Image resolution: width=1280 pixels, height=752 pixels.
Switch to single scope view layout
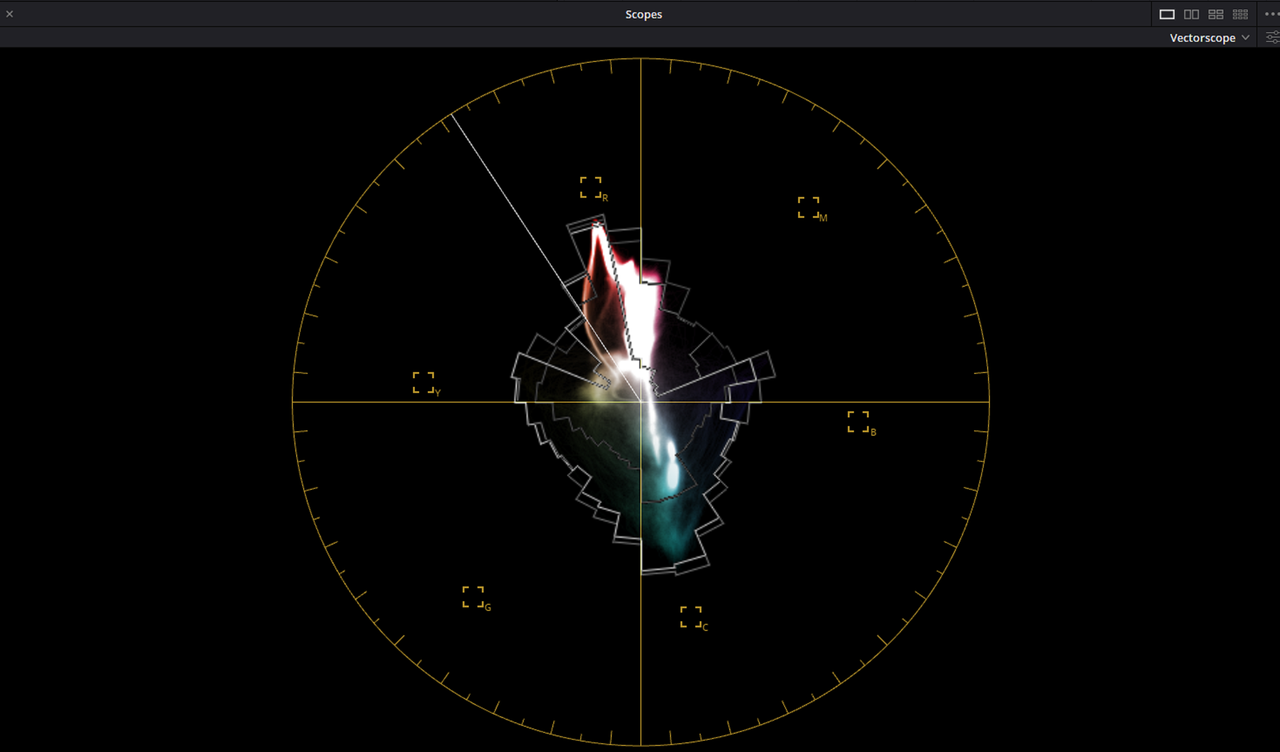[x=1167, y=14]
